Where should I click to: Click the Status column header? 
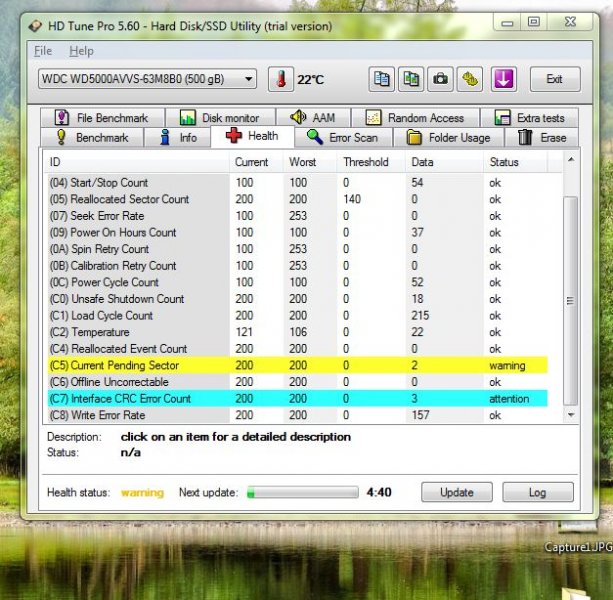point(515,162)
